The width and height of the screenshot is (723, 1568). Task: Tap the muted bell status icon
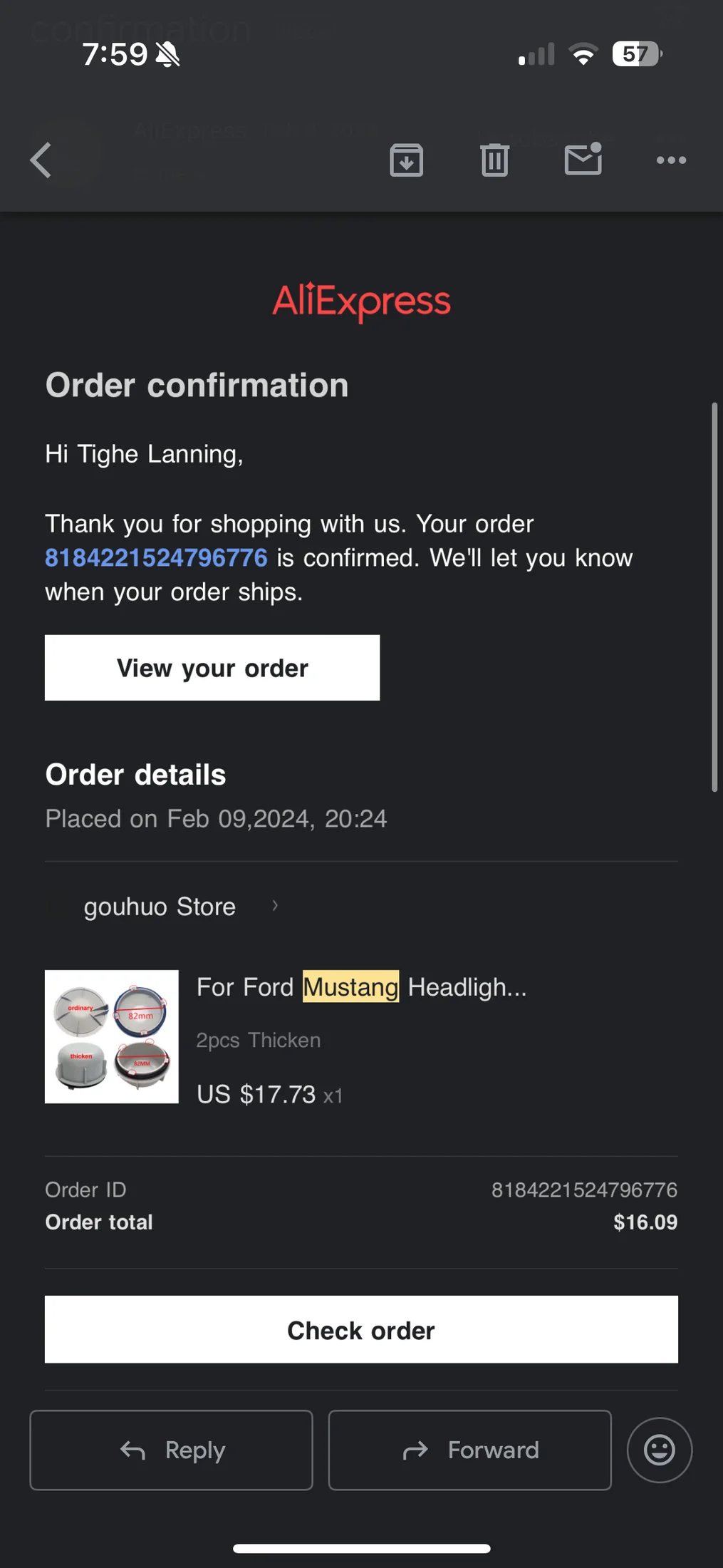[168, 54]
